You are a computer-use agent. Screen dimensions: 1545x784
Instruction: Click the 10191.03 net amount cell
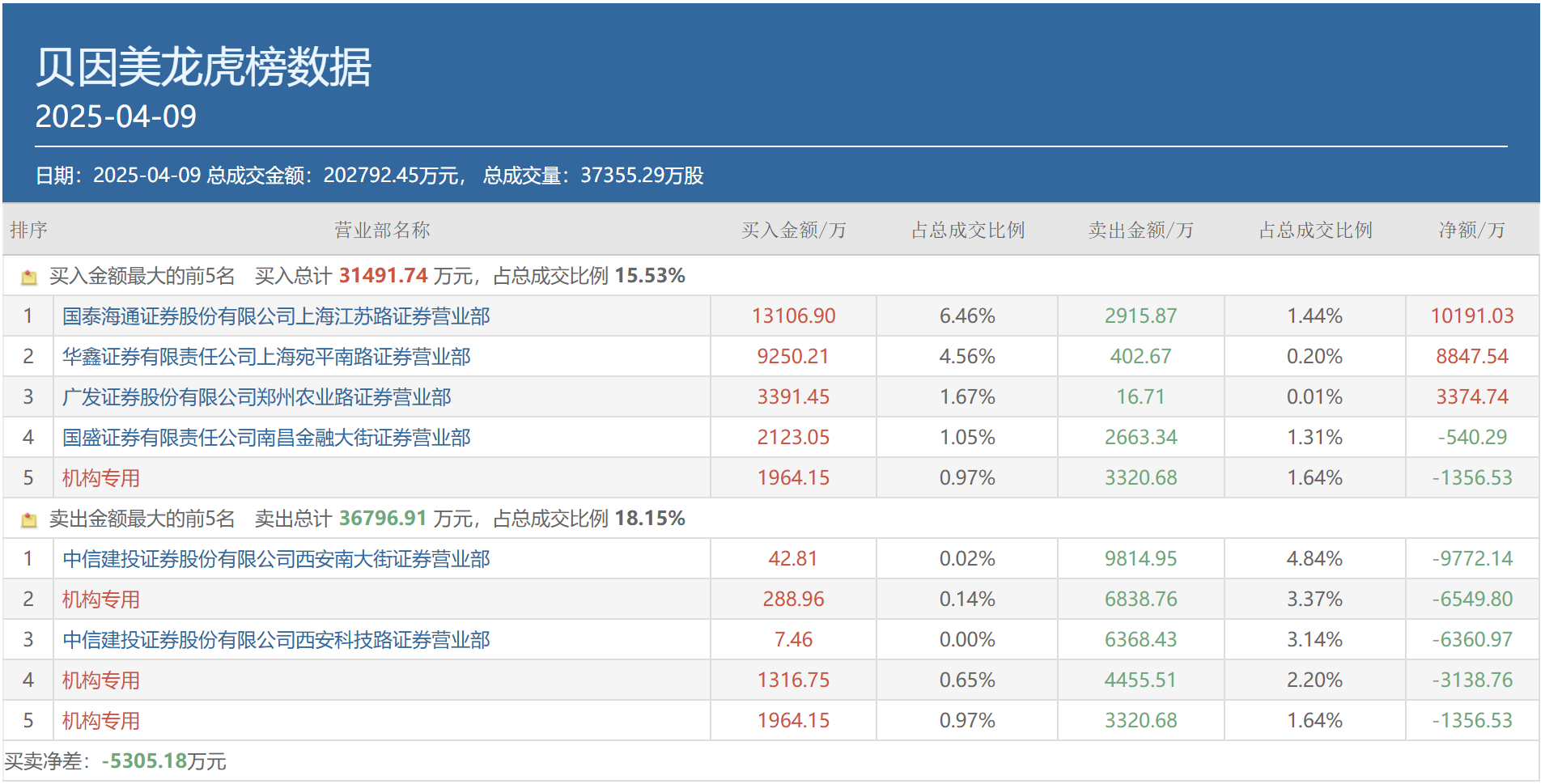1471,316
